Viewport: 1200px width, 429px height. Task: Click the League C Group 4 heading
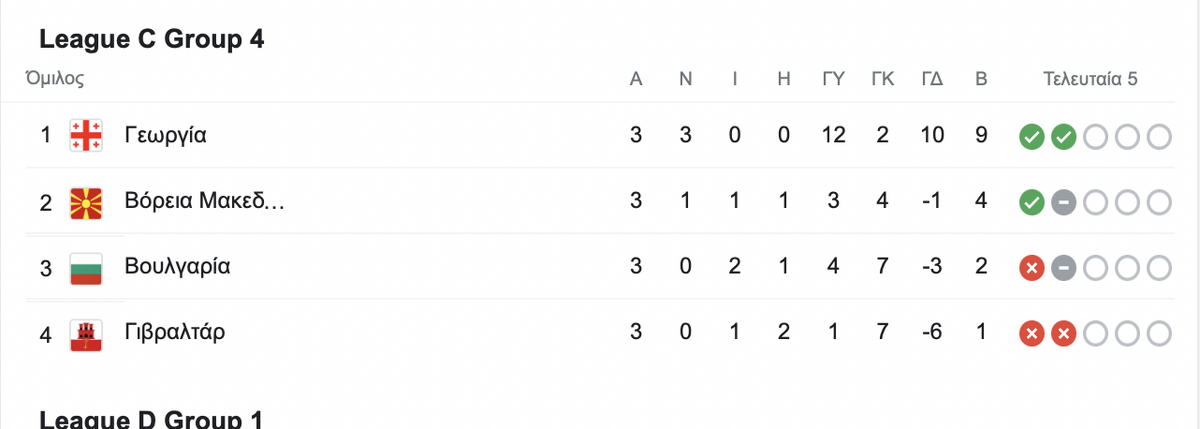[151, 39]
